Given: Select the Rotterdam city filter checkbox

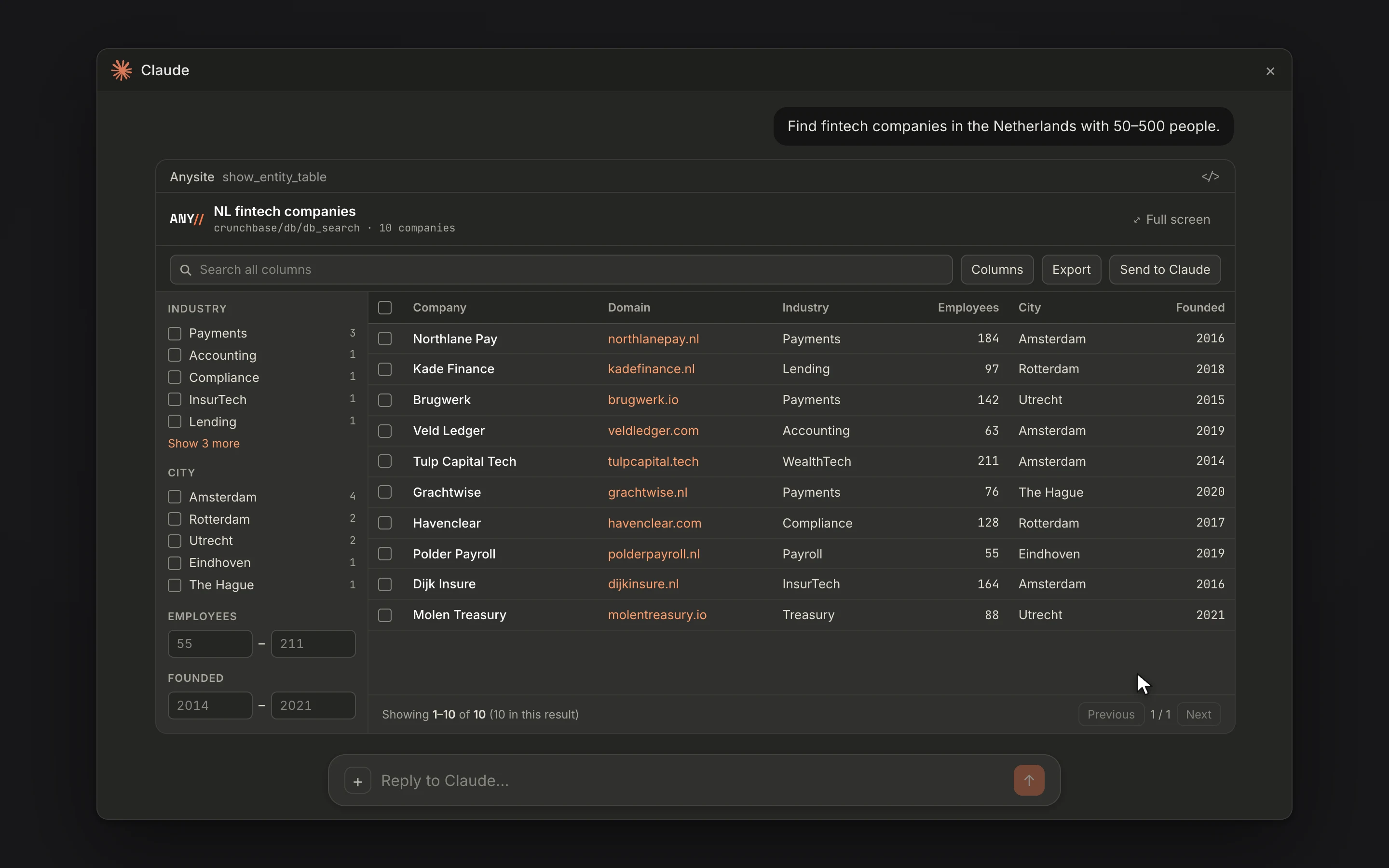Looking at the screenshot, I should click(175, 519).
